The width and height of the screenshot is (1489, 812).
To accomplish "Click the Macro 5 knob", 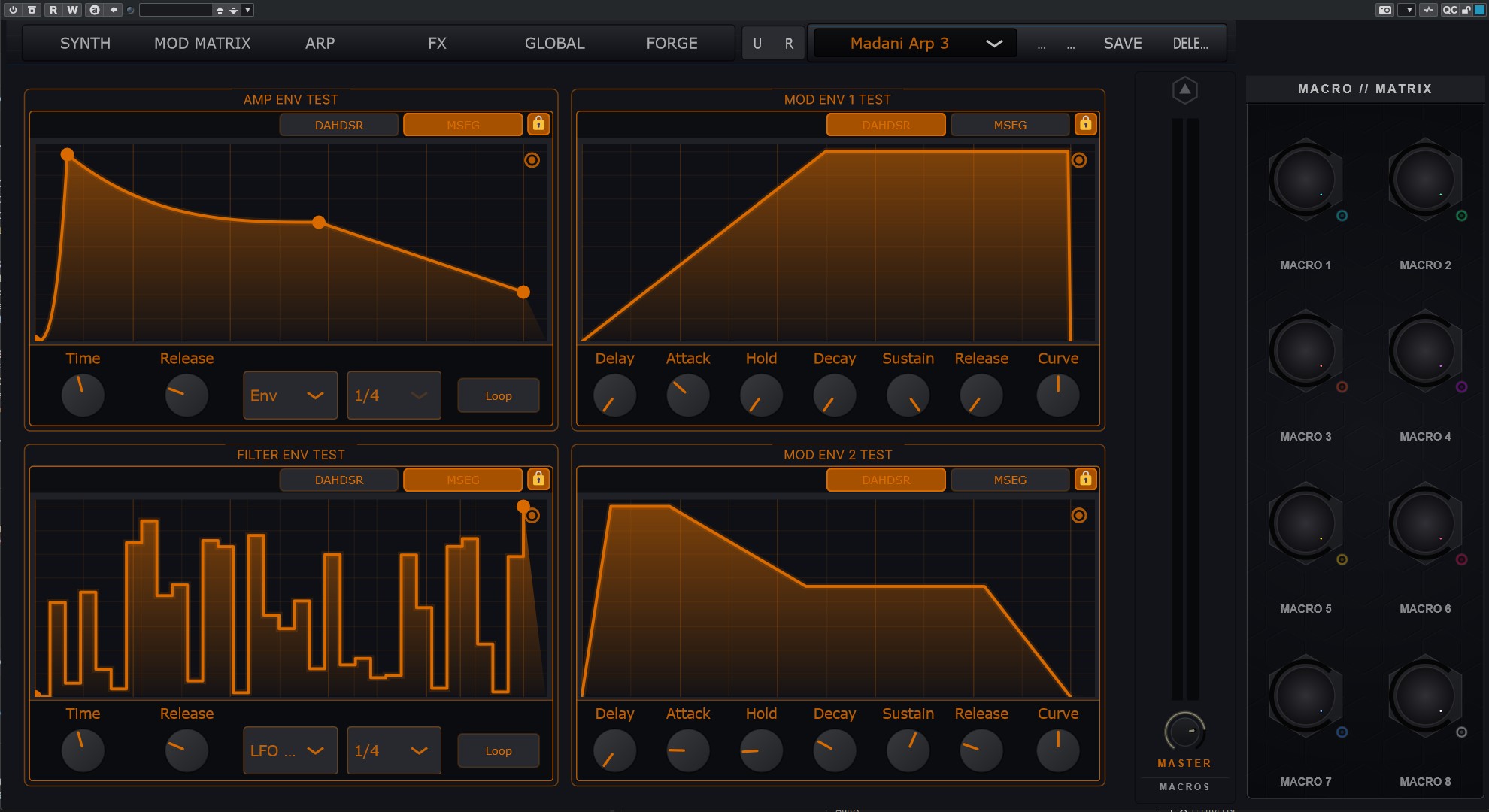I will (x=1305, y=523).
